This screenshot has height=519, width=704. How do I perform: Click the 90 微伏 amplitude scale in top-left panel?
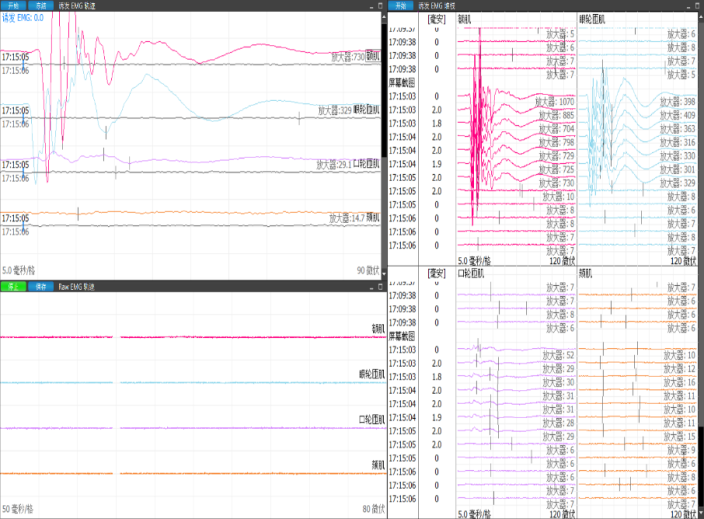(369, 270)
